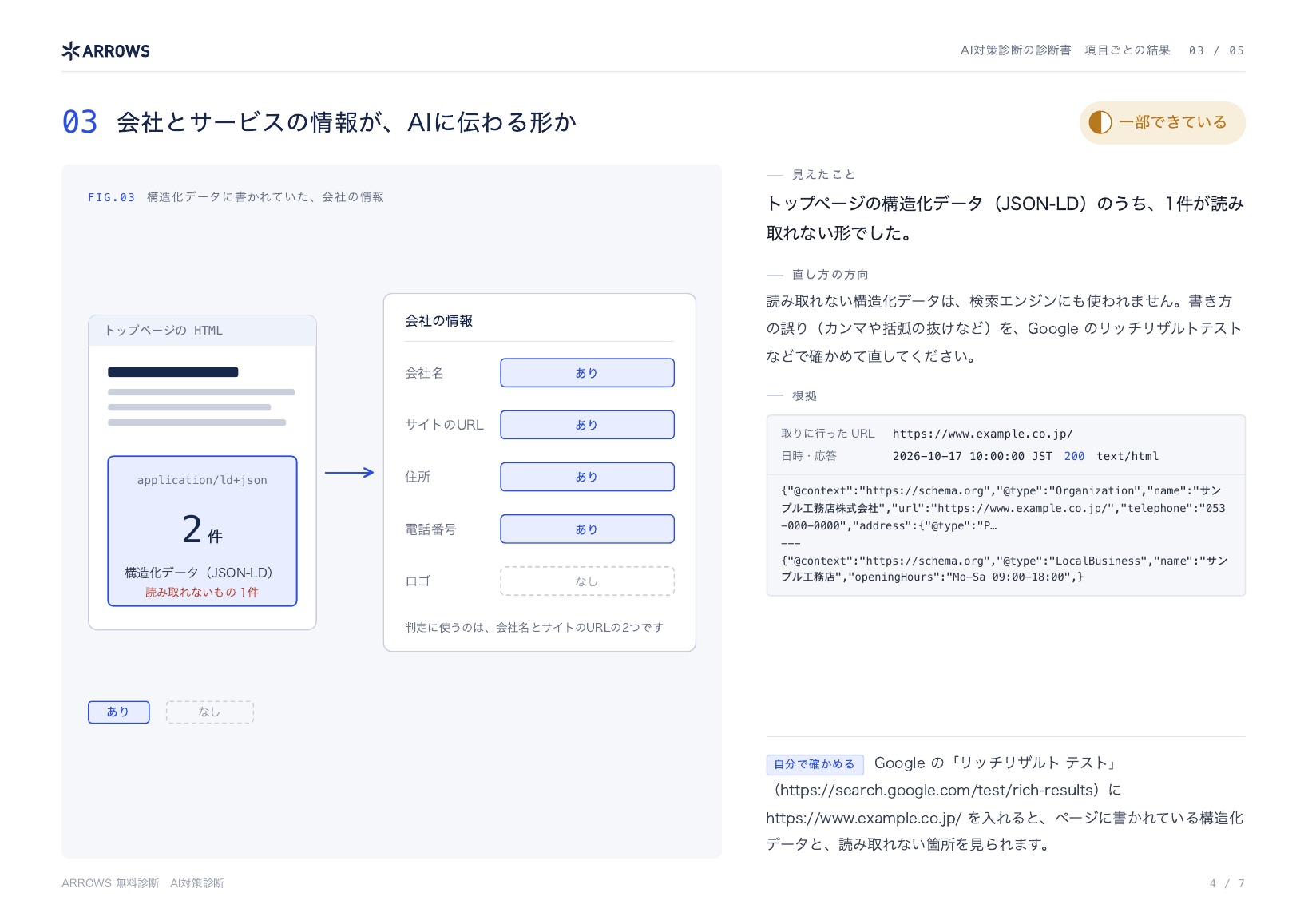Click the application/ld+json box
1308x924 pixels.
(x=202, y=531)
